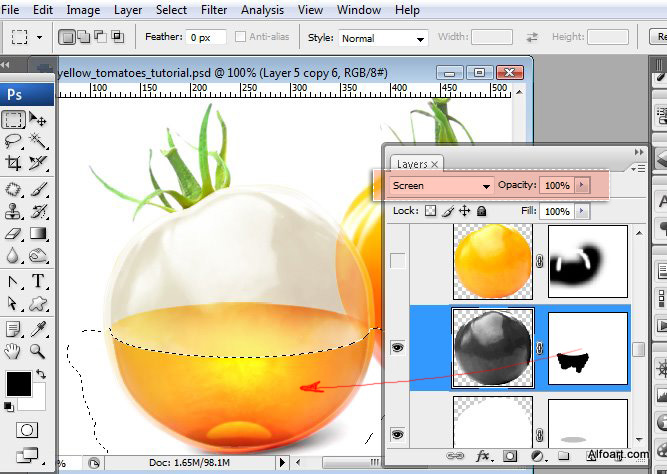Choose the Zoom magnifier tool
The height and width of the screenshot is (474, 667).
39,351
